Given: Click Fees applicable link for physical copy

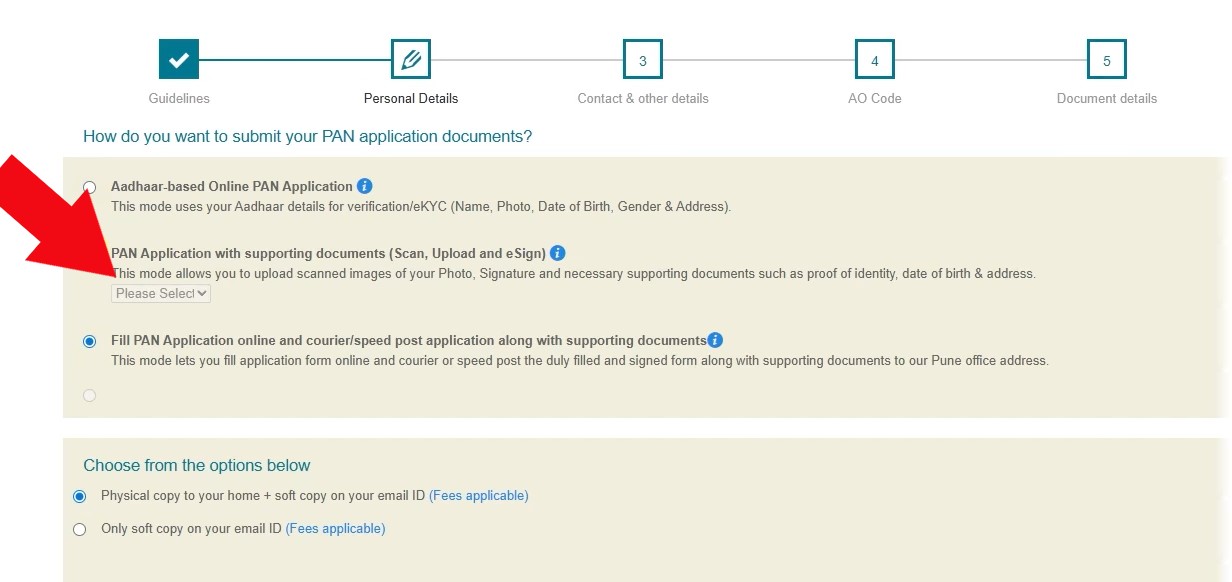Looking at the screenshot, I should tap(478, 495).
